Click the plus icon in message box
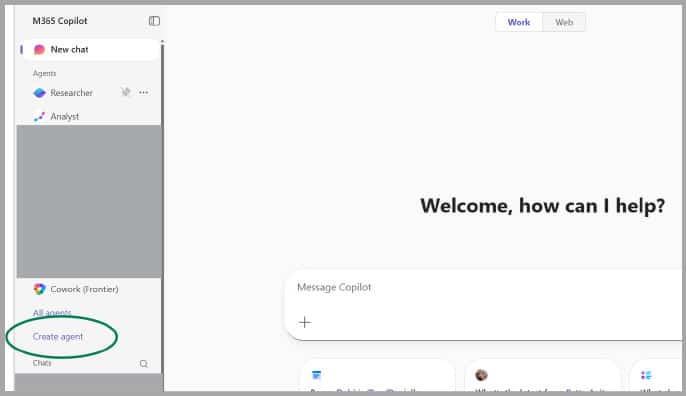 (x=304, y=322)
